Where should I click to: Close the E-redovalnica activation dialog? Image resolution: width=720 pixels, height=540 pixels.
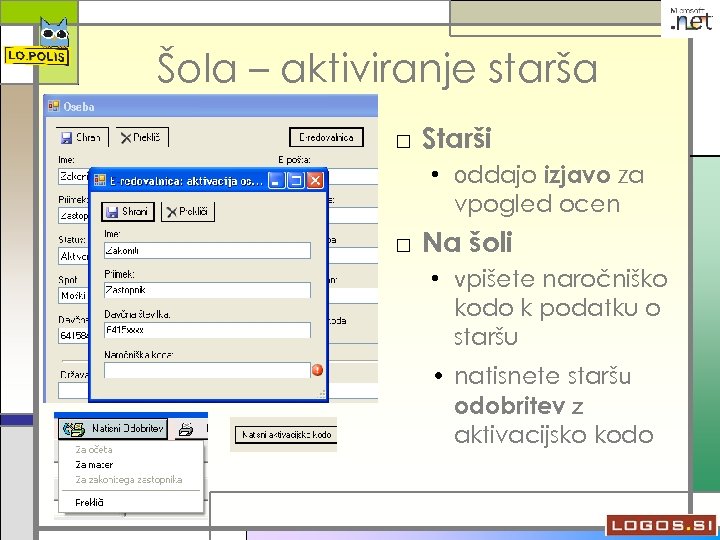coord(315,180)
